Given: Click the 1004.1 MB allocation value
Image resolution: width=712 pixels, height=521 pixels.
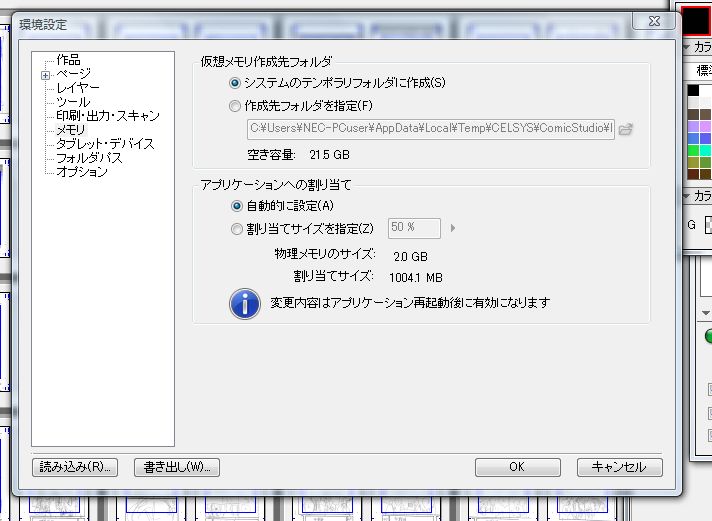Looking at the screenshot, I should 416,278.
